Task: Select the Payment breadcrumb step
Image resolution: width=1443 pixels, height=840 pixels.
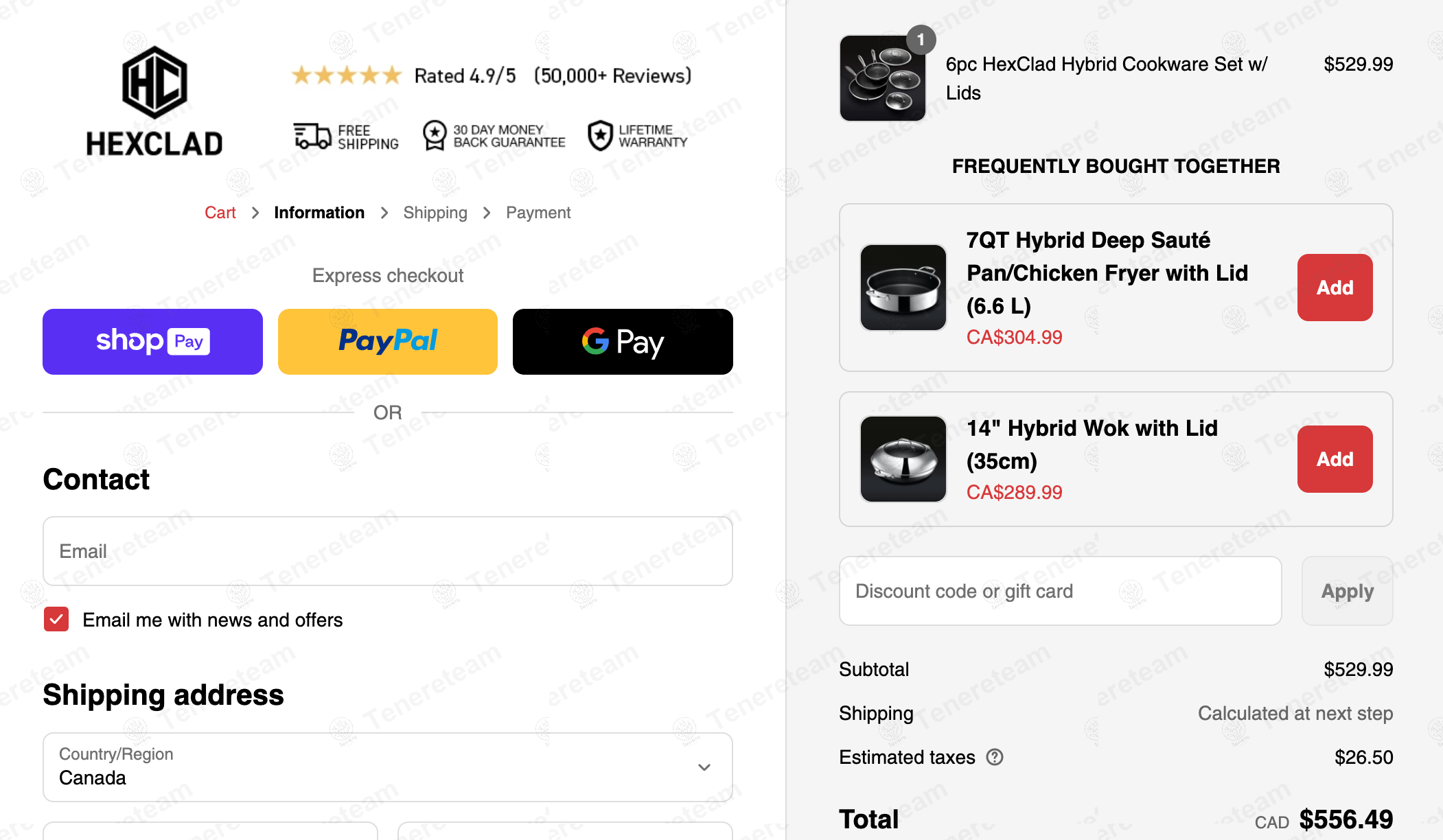Action: (x=538, y=213)
